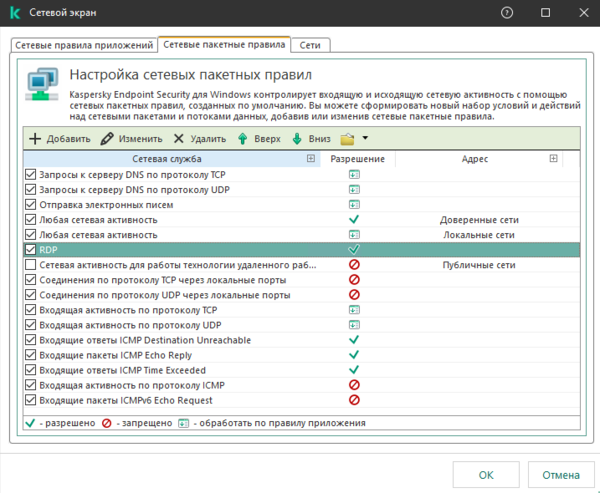The height and width of the screenshot is (493, 600).
Task: Open the Сети tab
Action: (x=311, y=45)
